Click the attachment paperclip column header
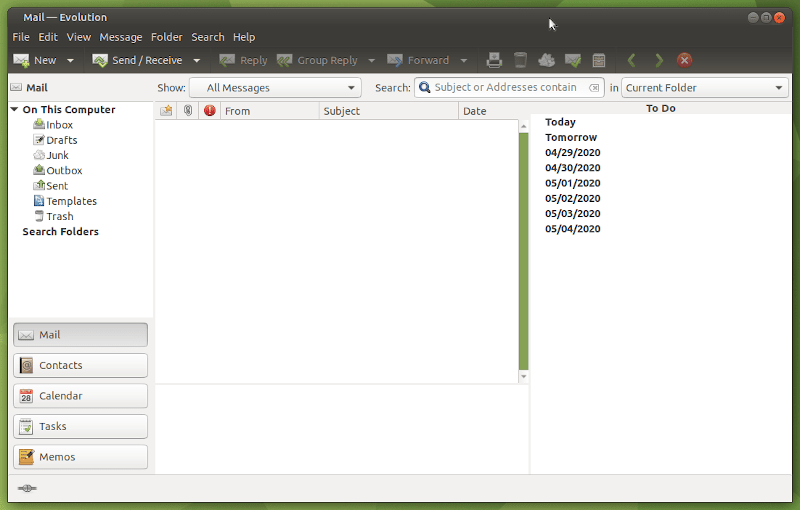The image size is (800, 510). point(187,111)
